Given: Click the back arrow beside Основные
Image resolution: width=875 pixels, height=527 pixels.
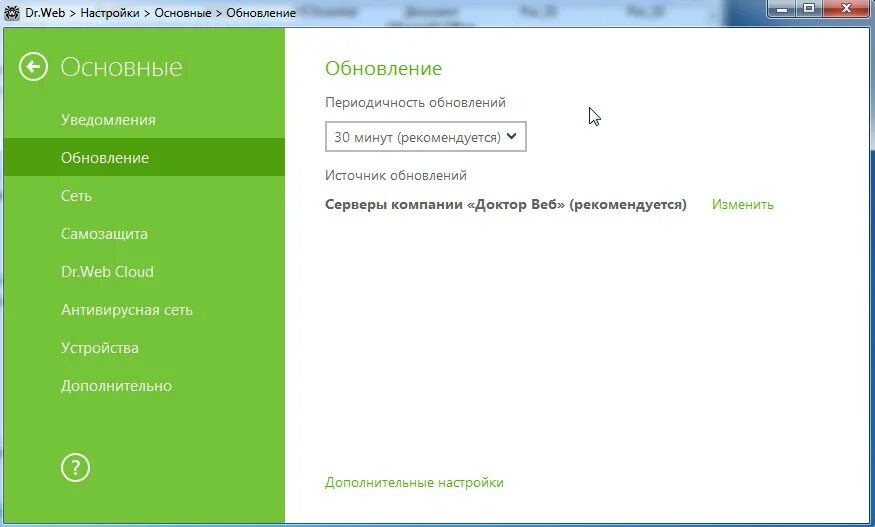Looking at the screenshot, I should coord(33,67).
